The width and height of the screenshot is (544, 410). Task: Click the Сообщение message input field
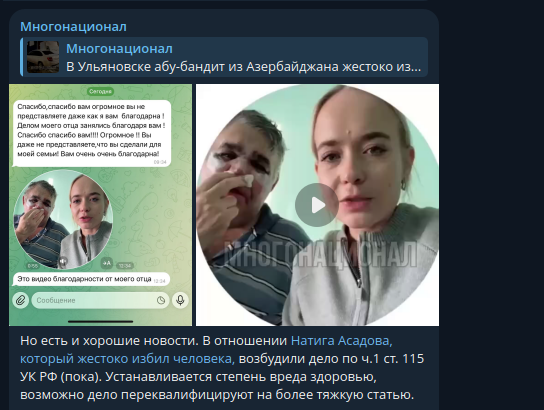101,300
